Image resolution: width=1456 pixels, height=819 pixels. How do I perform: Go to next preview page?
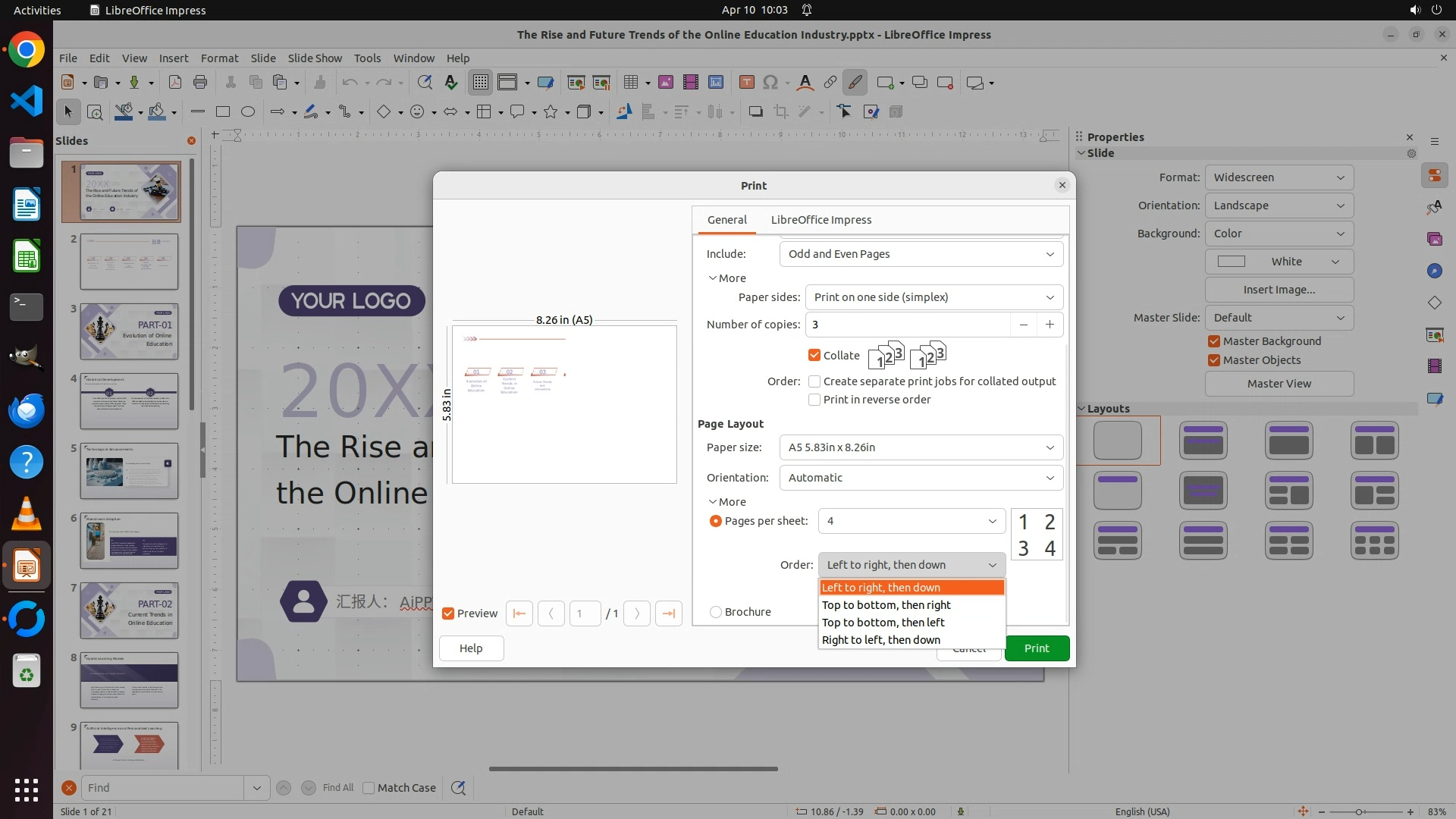(637, 613)
